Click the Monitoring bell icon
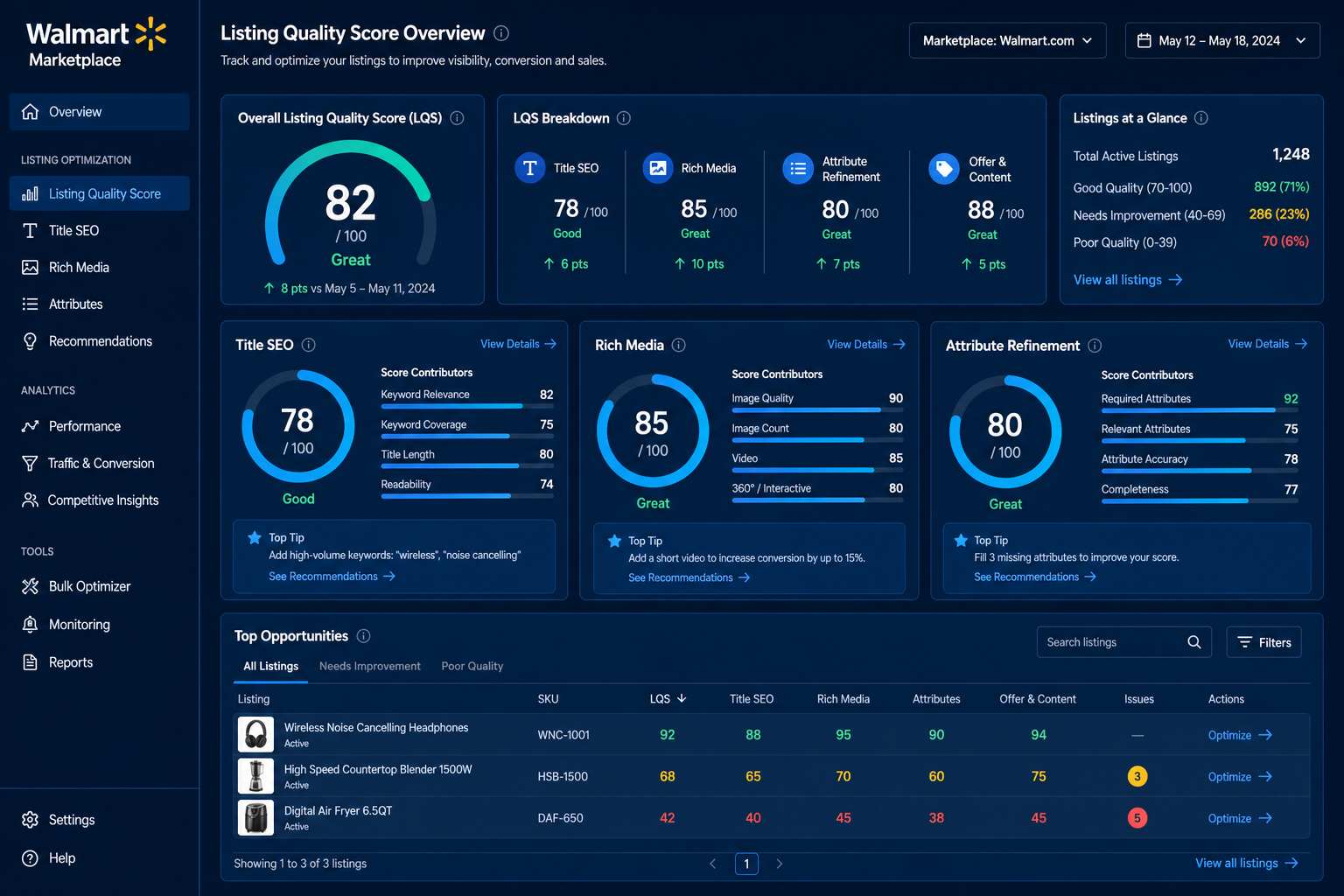Image resolution: width=1344 pixels, height=896 pixels. coord(30,625)
